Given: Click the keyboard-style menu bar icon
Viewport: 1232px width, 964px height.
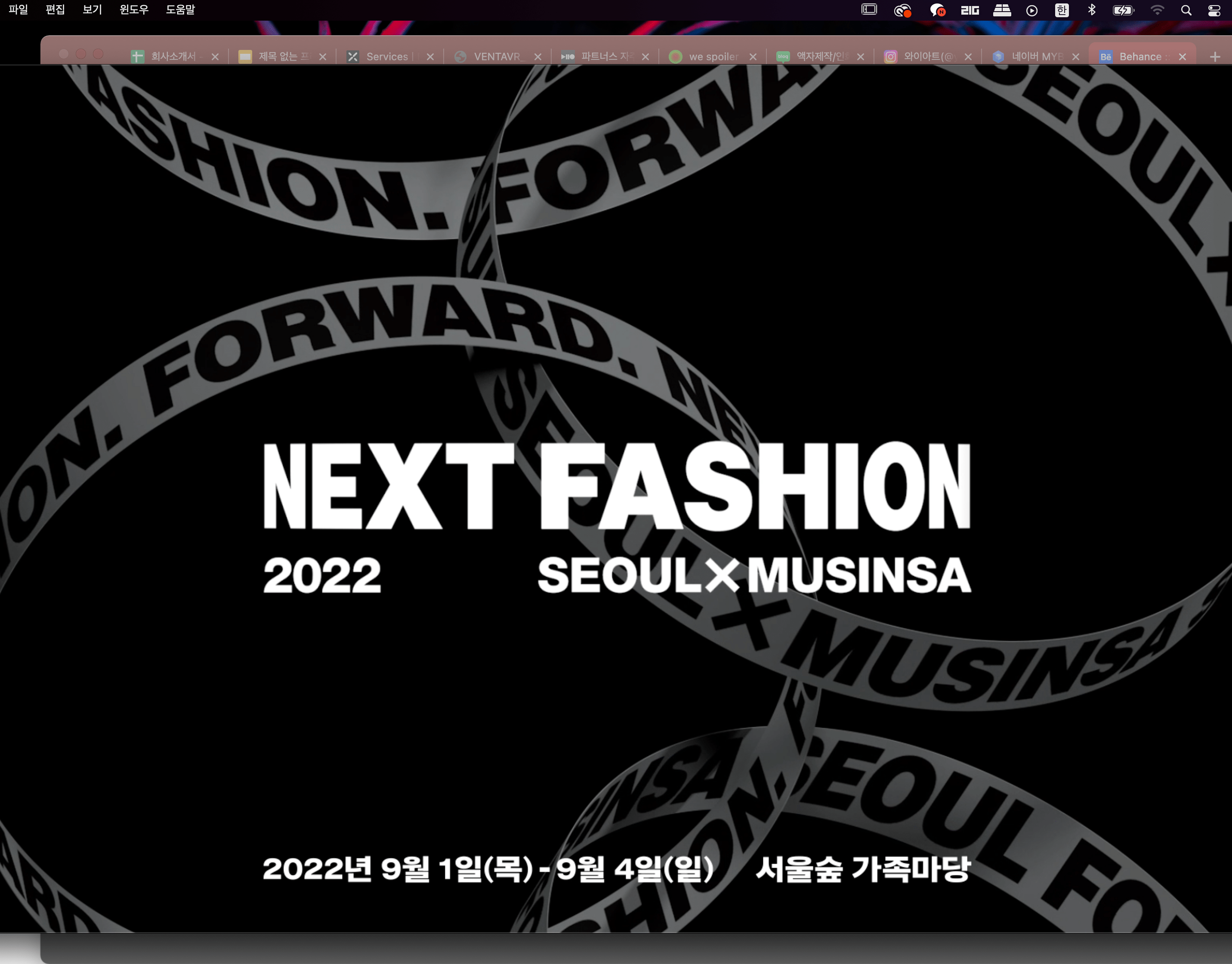Looking at the screenshot, I should click(1002, 10).
